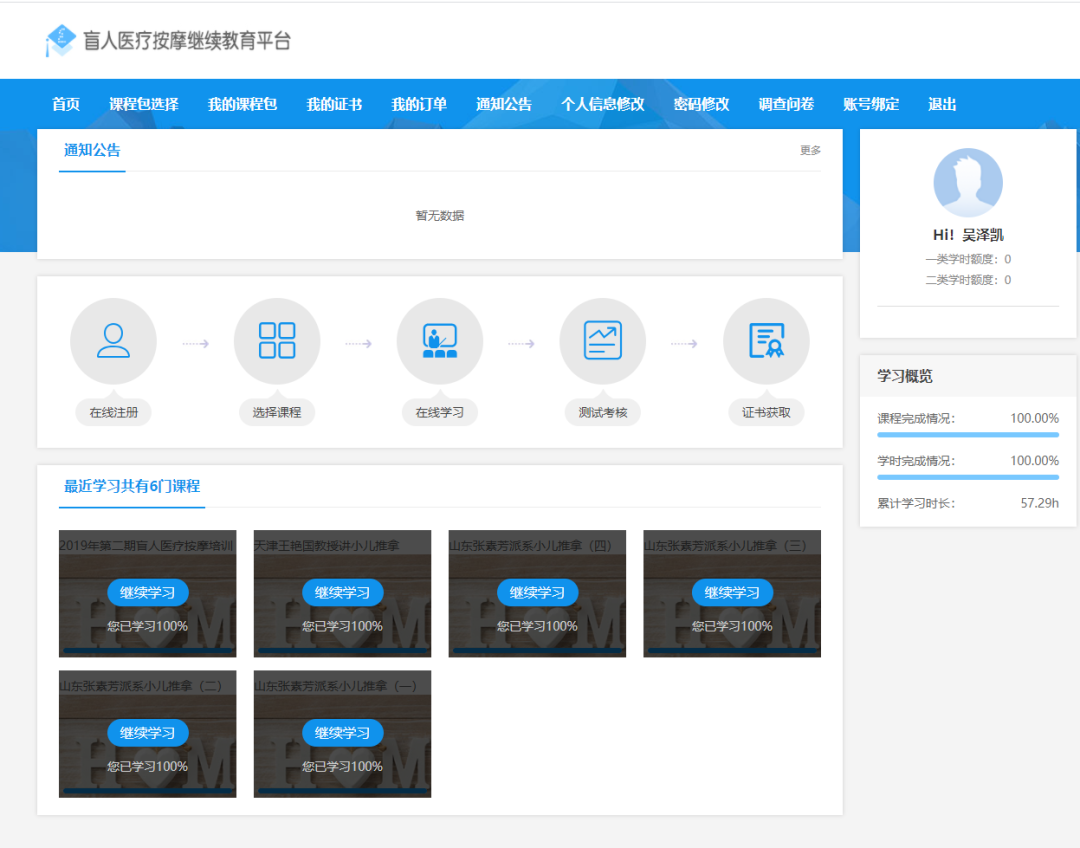Click the Hi! 吴泽凯 username text

[x=968, y=235]
